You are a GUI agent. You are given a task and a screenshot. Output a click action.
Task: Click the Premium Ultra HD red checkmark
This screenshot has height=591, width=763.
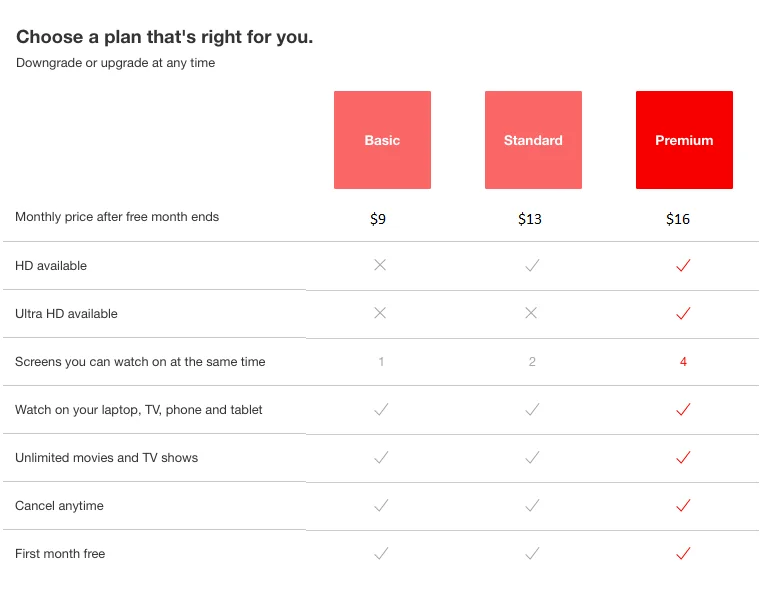pos(683,313)
